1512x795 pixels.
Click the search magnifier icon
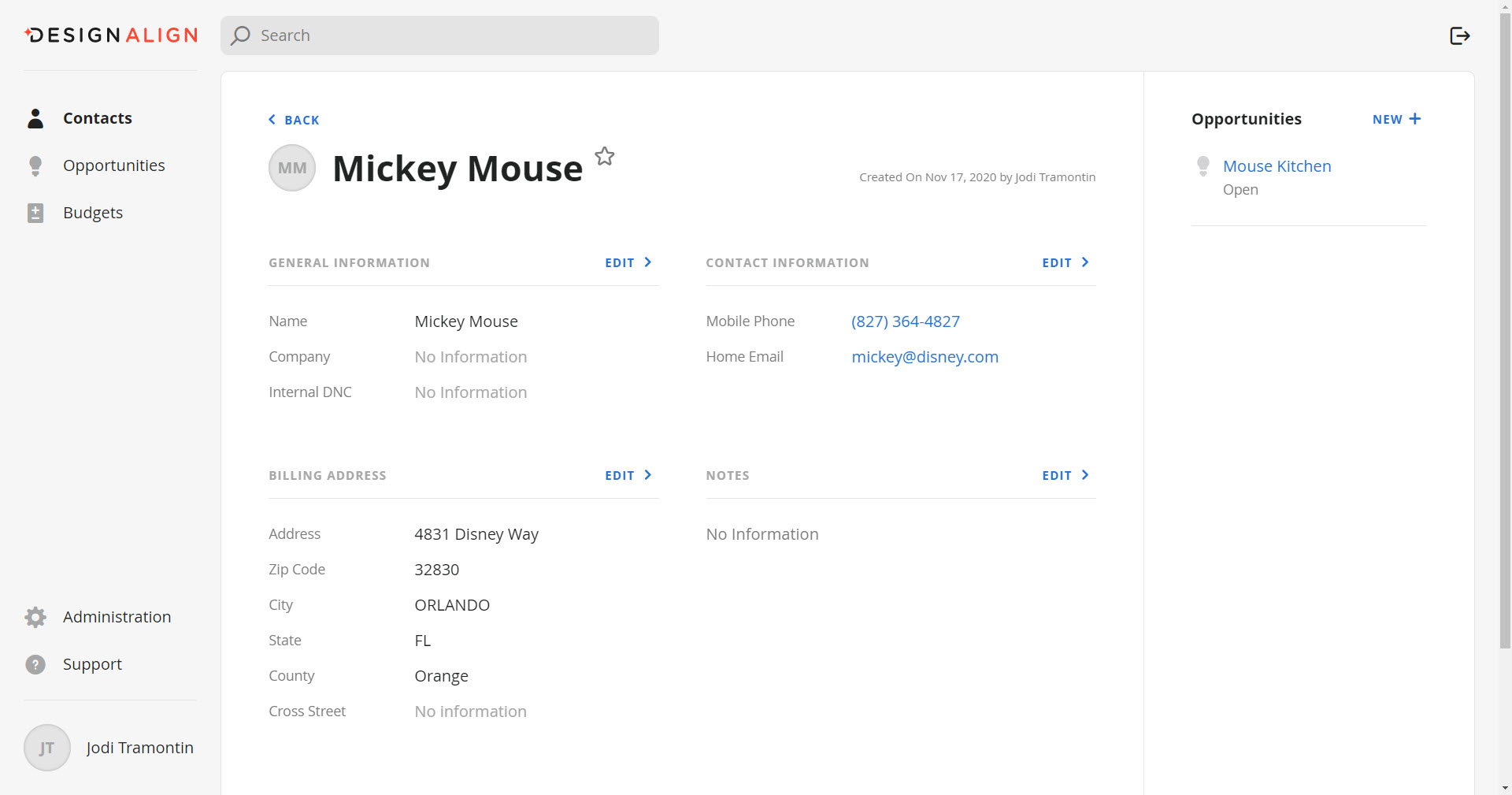[241, 35]
